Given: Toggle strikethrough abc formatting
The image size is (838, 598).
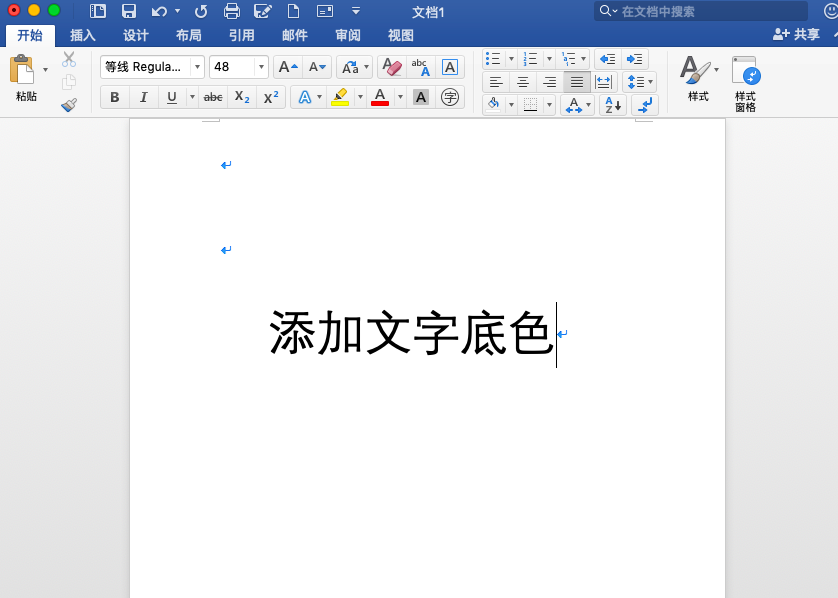Looking at the screenshot, I should (x=213, y=97).
